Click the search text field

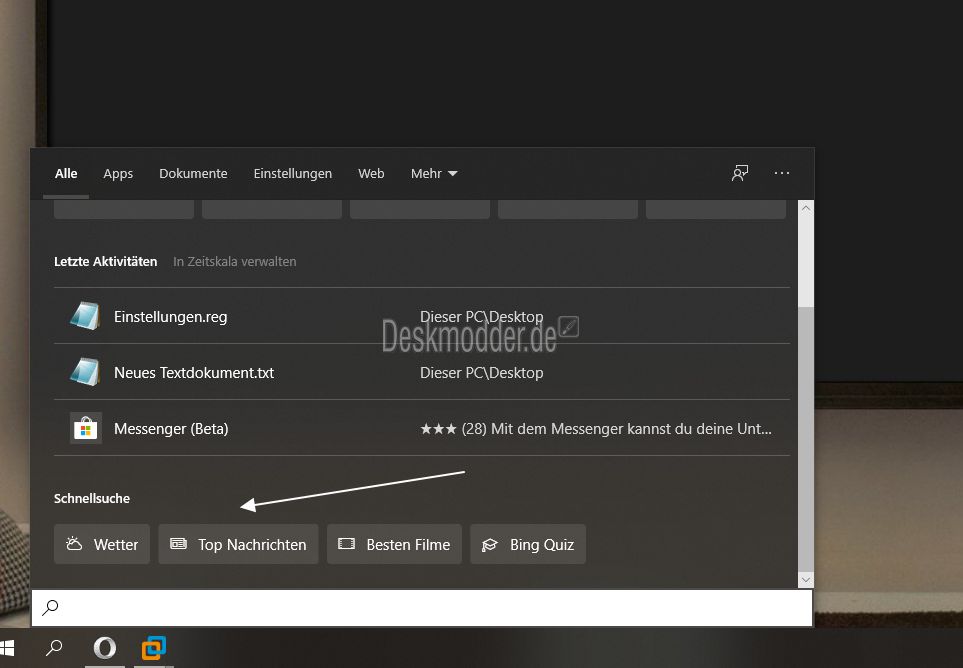422,608
